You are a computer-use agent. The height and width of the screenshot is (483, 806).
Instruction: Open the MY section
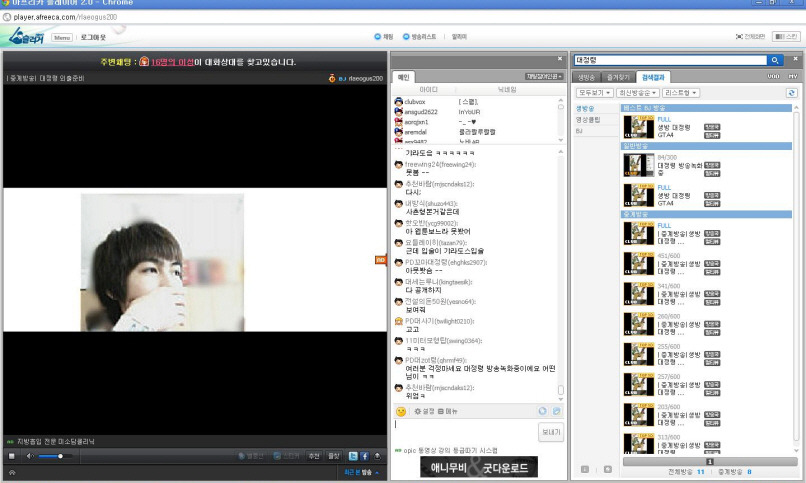coord(793,76)
